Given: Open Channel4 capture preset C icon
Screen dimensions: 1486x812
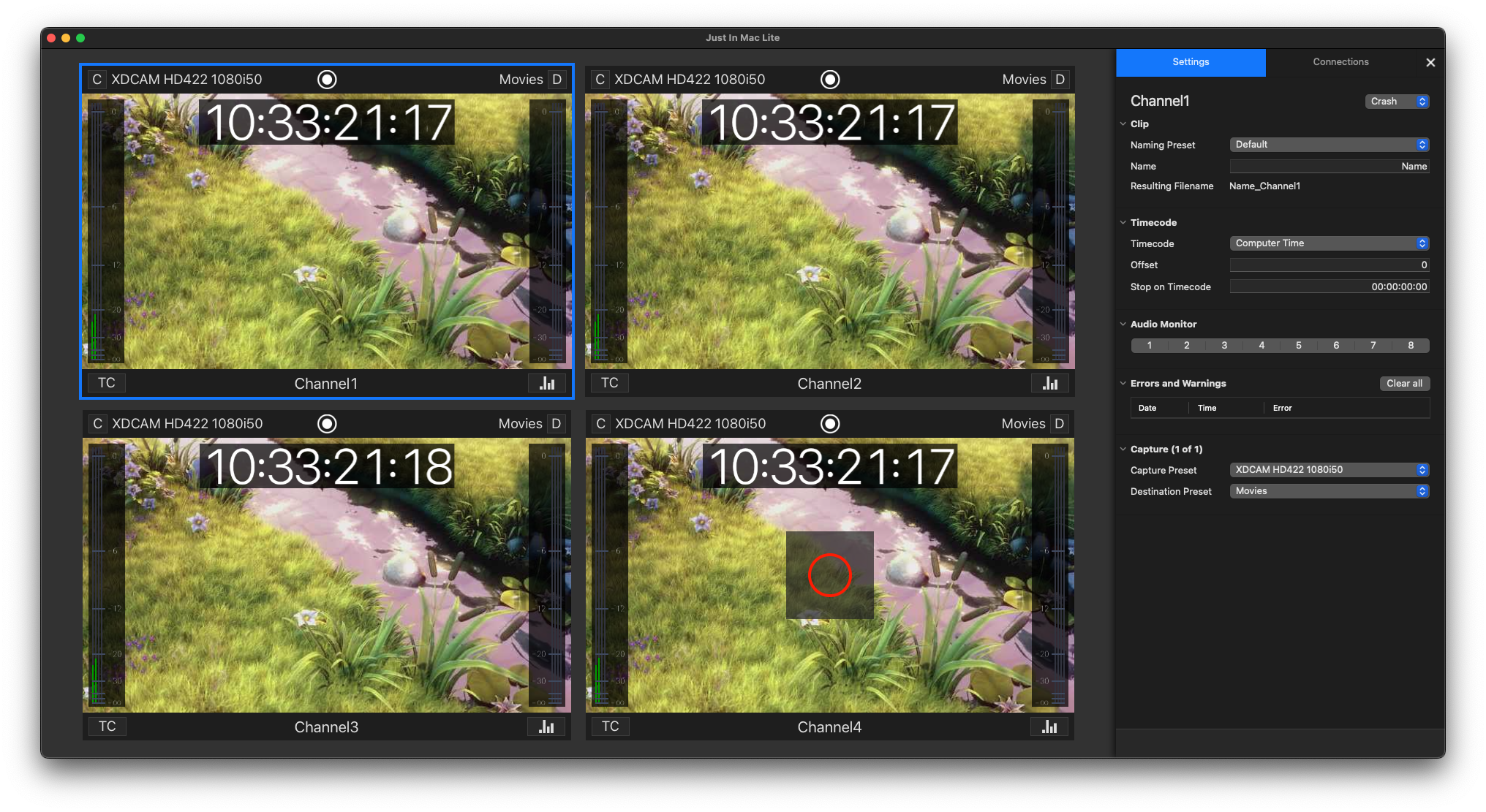Looking at the screenshot, I should pos(600,424).
